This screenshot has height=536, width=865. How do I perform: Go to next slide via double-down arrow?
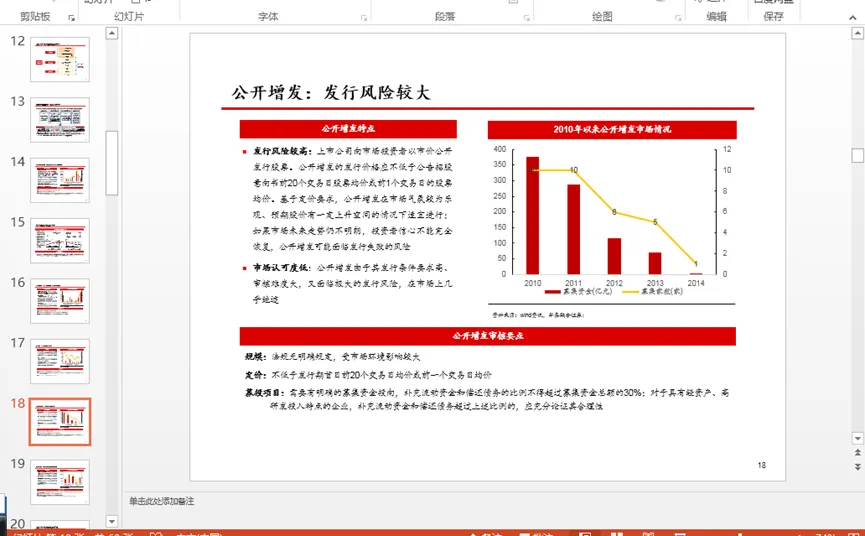(857, 467)
